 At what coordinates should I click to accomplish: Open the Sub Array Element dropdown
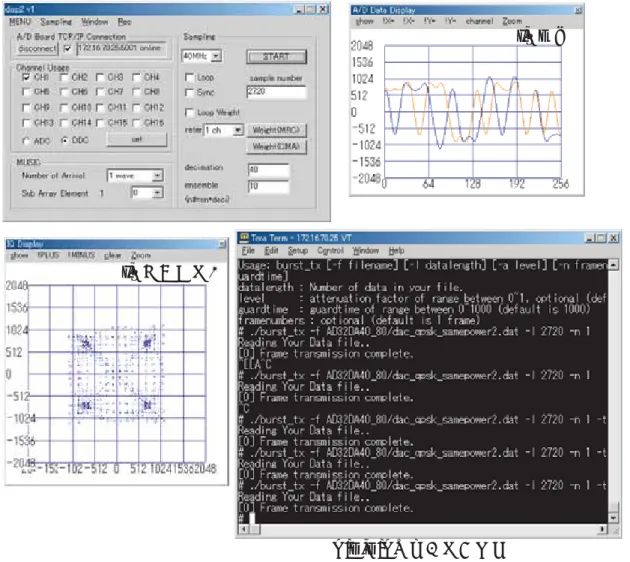tap(158, 193)
